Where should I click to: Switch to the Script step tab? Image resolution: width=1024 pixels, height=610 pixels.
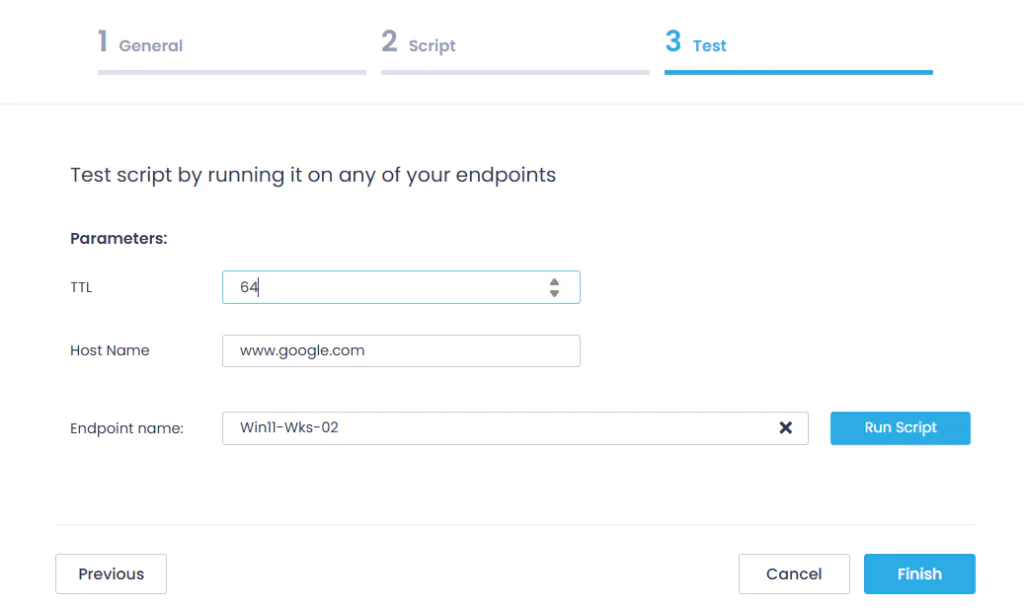(x=432, y=45)
